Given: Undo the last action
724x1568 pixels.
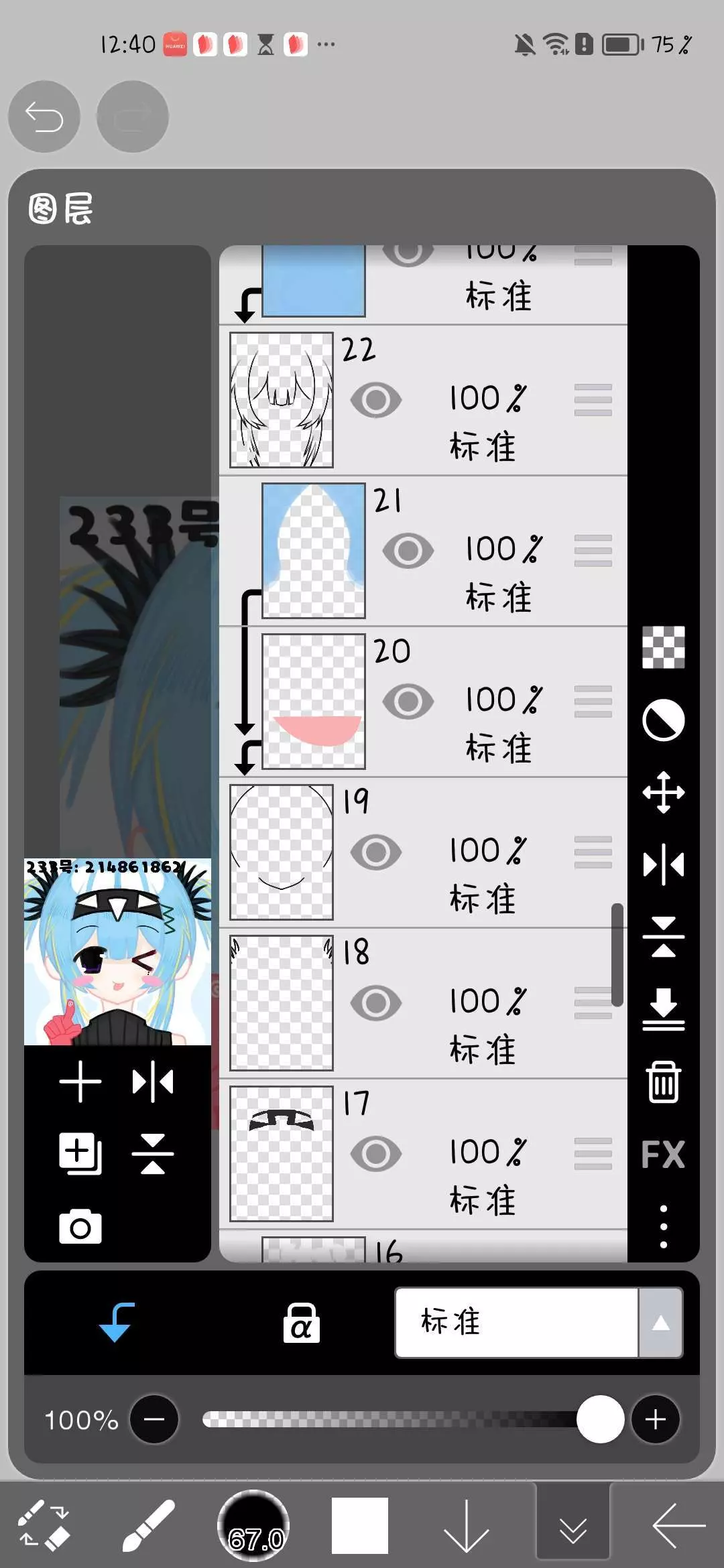Looking at the screenshot, I should click(x=44, y=117).
